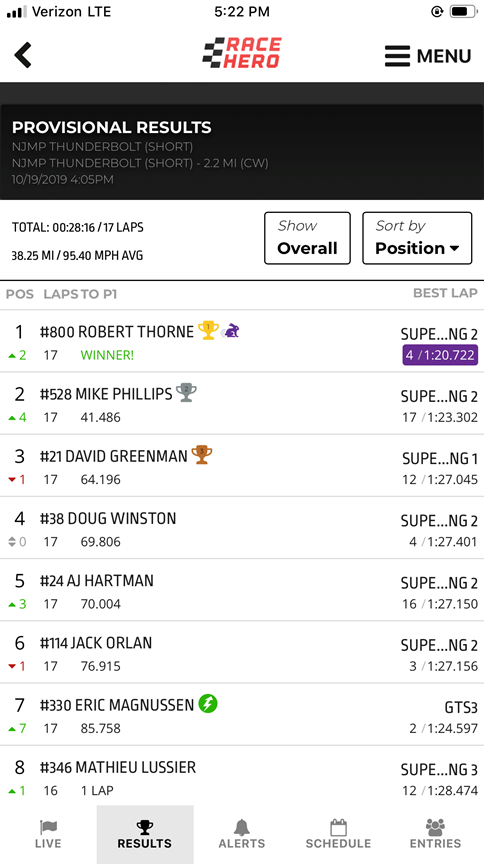Select the Results tab
This screenshot has height=864, width=484.
pyautogui.click(x=145, y=834)
